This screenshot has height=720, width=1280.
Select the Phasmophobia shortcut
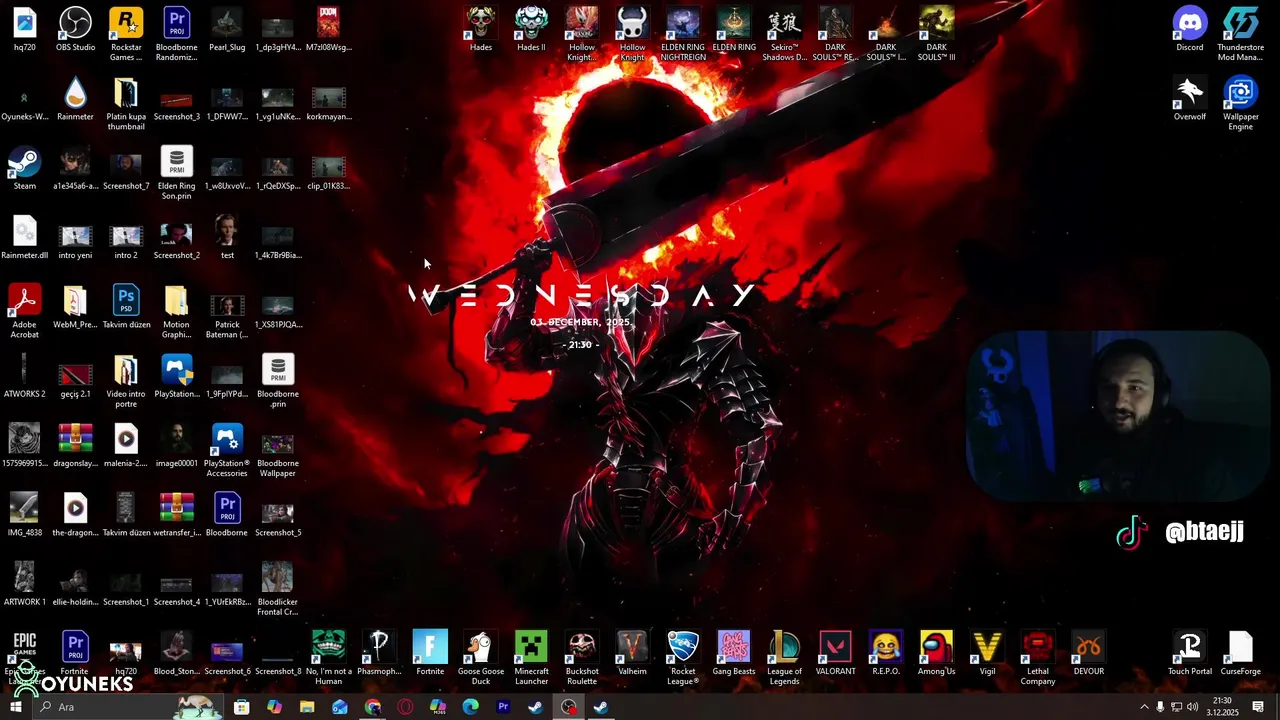(x=379, y=653)
